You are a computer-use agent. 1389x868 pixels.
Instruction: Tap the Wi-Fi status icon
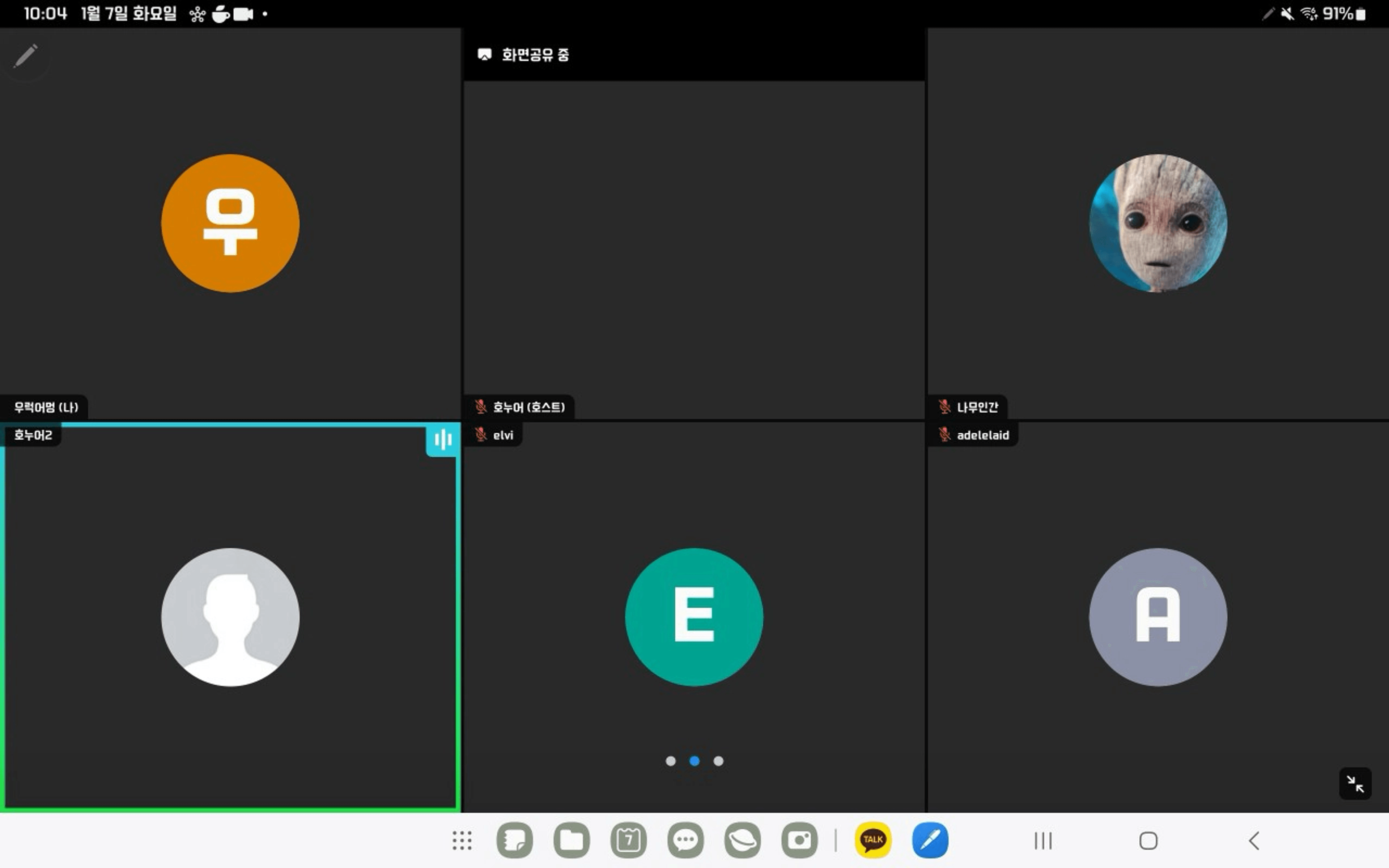1309,14
